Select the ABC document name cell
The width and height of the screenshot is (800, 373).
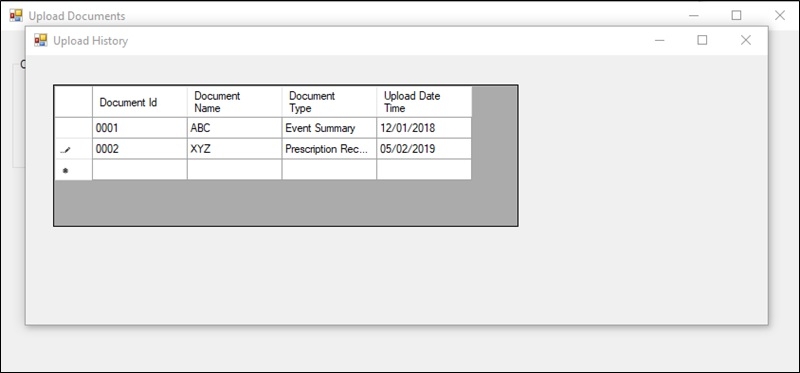(x=235, y=128)
